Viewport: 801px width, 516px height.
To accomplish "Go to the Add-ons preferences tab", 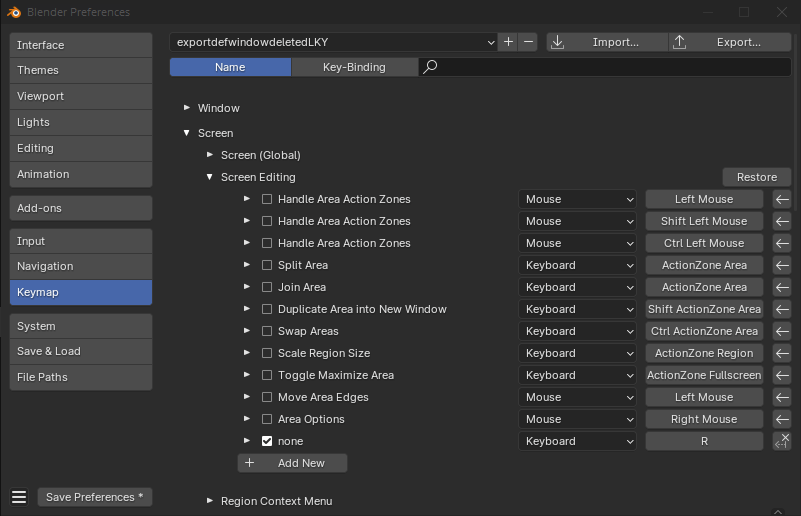I will click(x=81, y=208).
